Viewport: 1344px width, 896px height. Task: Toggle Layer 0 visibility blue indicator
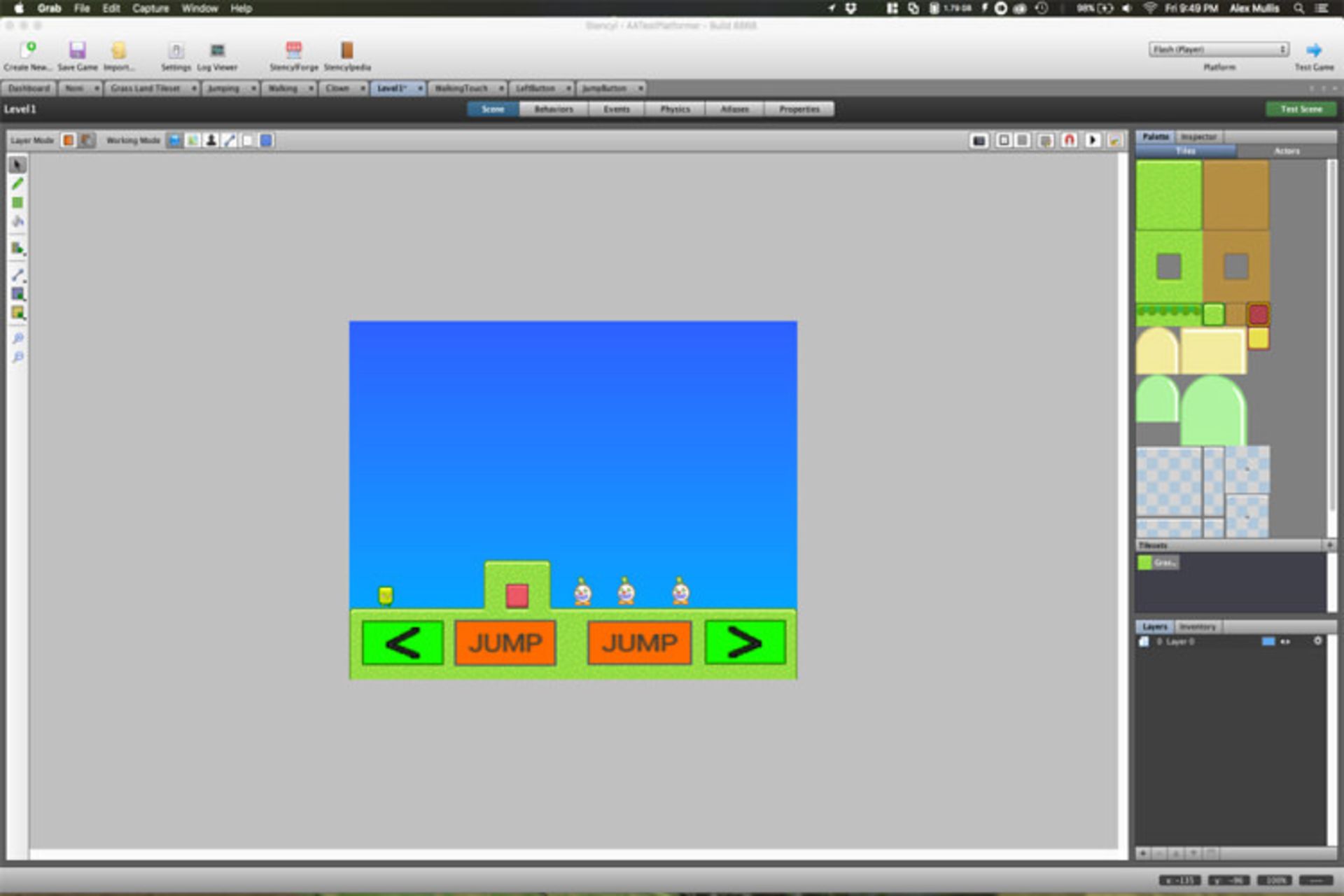1268,641
